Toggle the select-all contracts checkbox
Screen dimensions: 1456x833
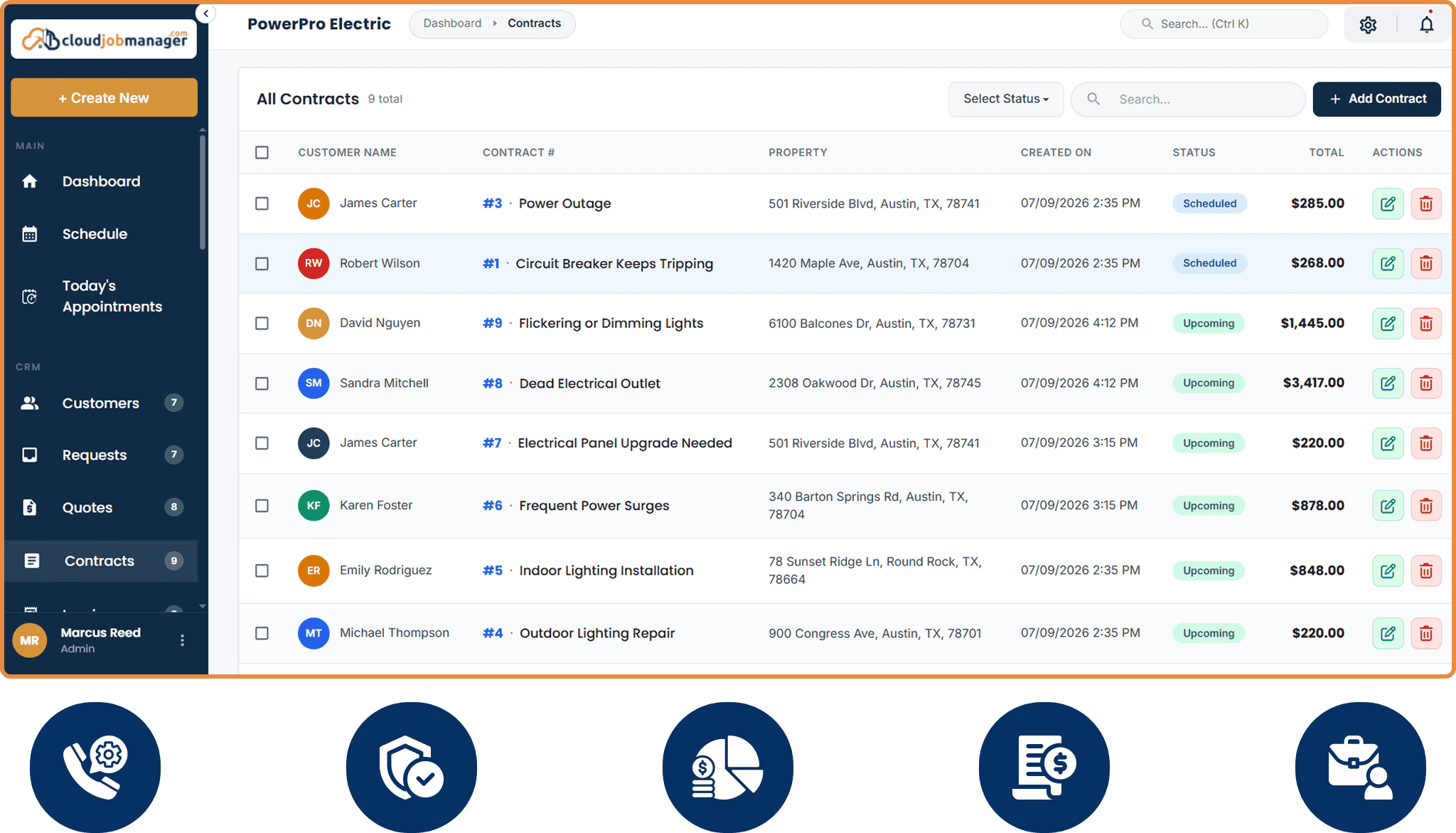click(262, 152)
